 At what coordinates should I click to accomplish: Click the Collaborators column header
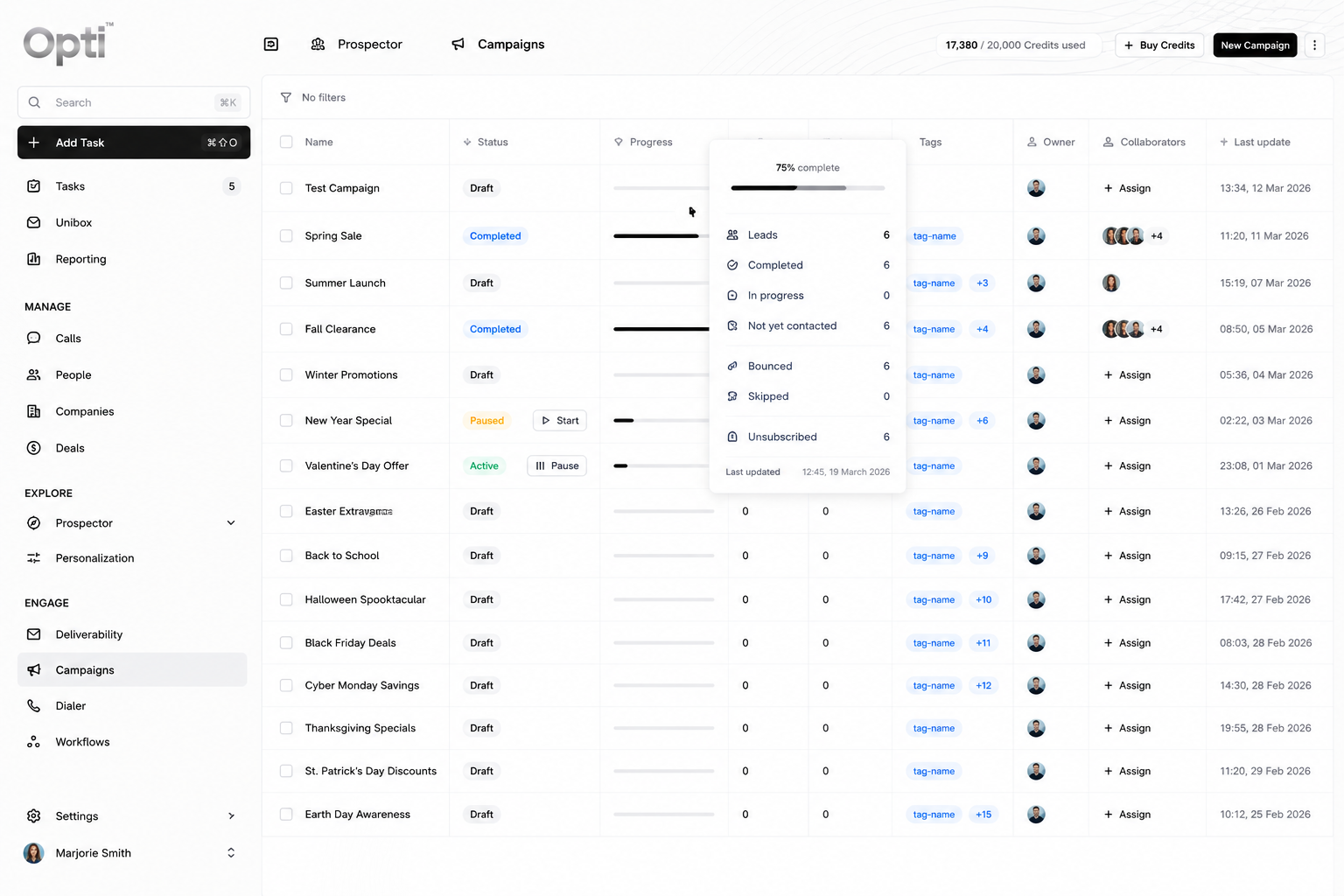click(1144, 142)
